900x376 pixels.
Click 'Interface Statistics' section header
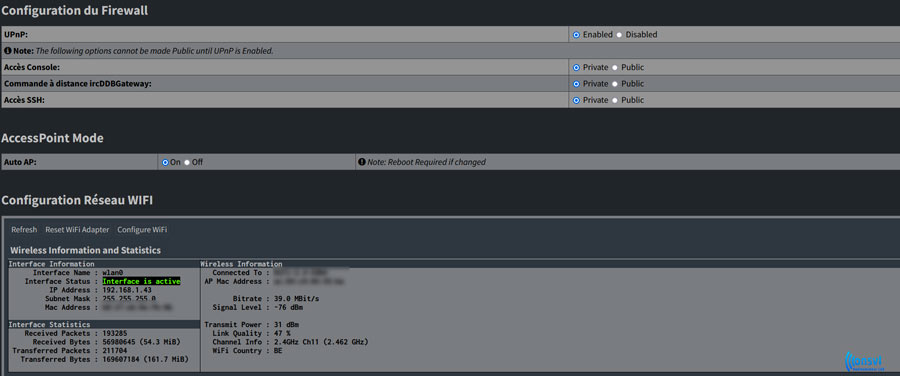tap(49, 325)
